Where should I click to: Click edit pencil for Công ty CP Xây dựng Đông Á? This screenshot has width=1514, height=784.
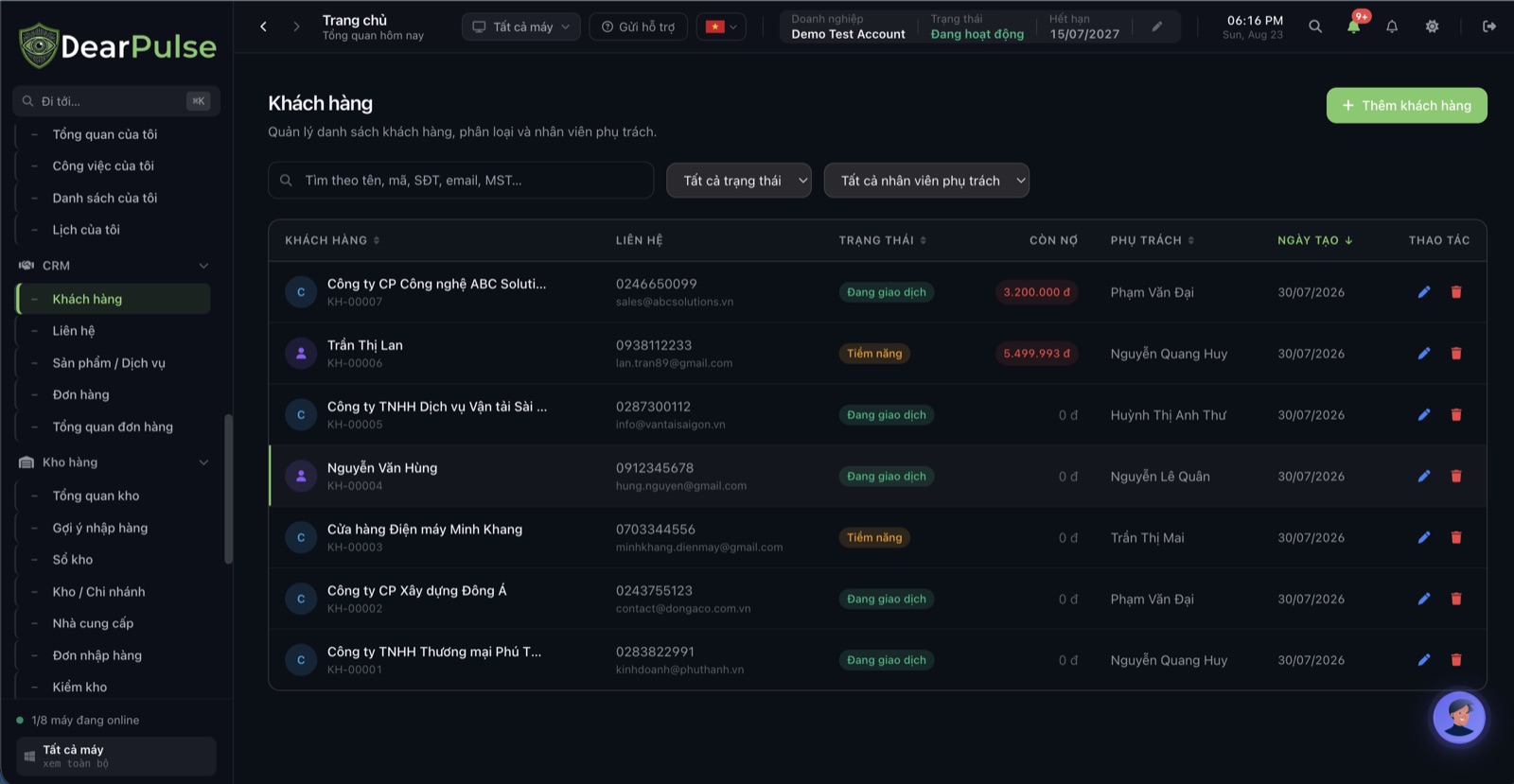coord(1423,599)
